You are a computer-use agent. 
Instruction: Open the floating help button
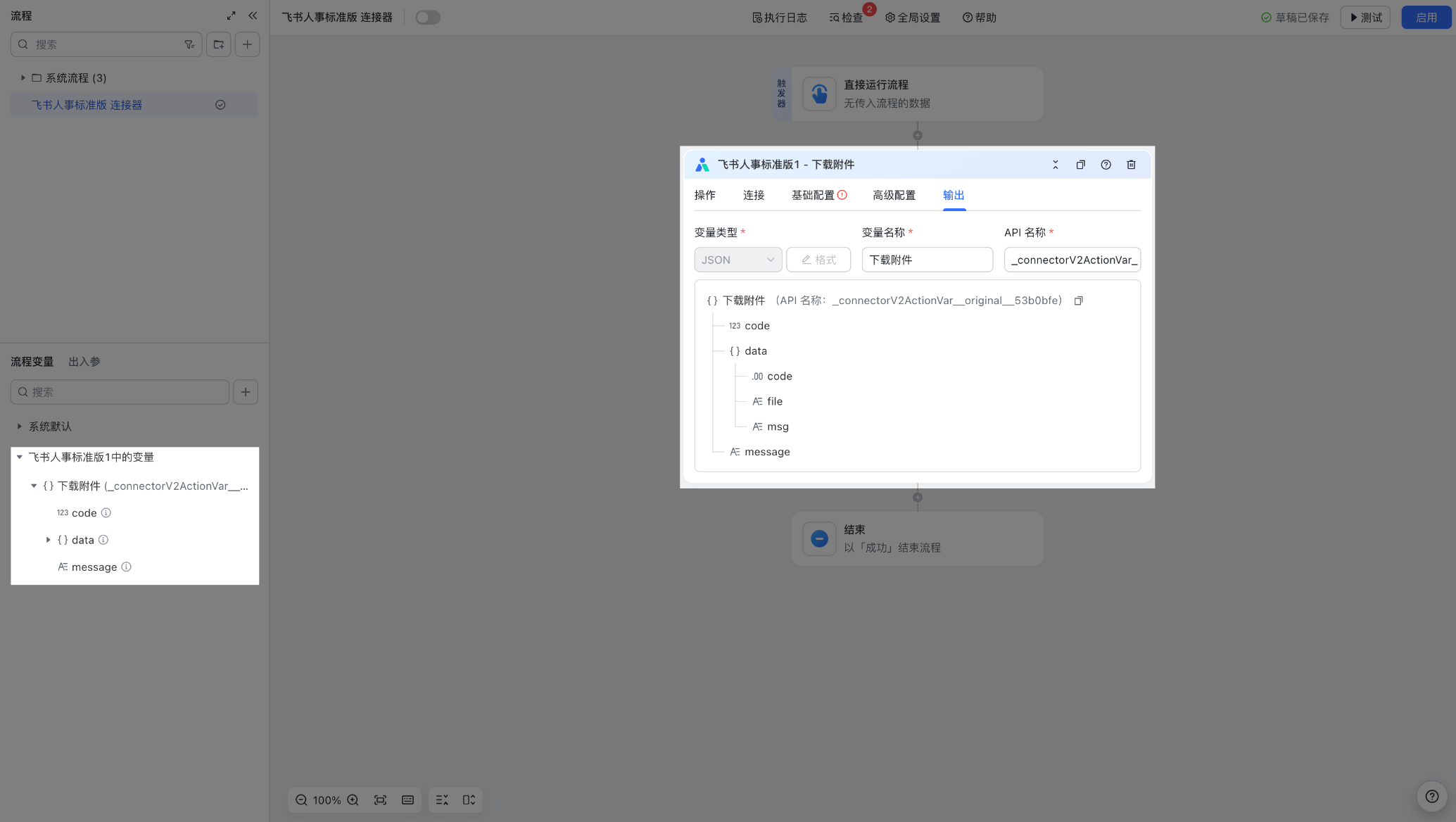coord(1432,797)
